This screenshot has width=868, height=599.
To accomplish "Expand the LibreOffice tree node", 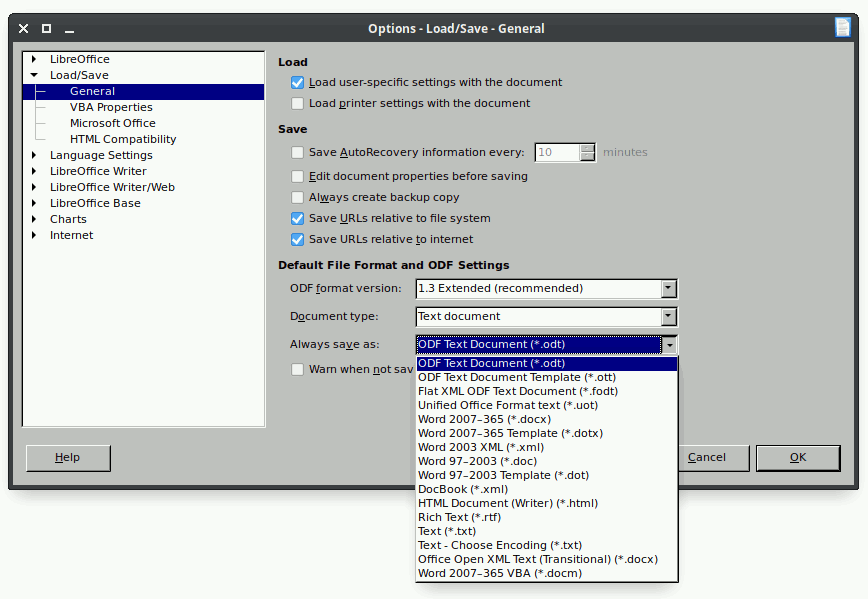I will pos(34,59).
